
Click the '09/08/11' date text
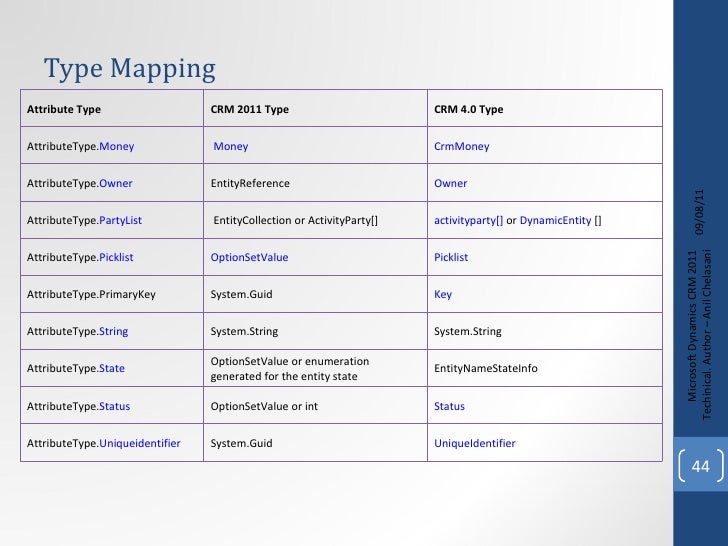coord(699,212)
